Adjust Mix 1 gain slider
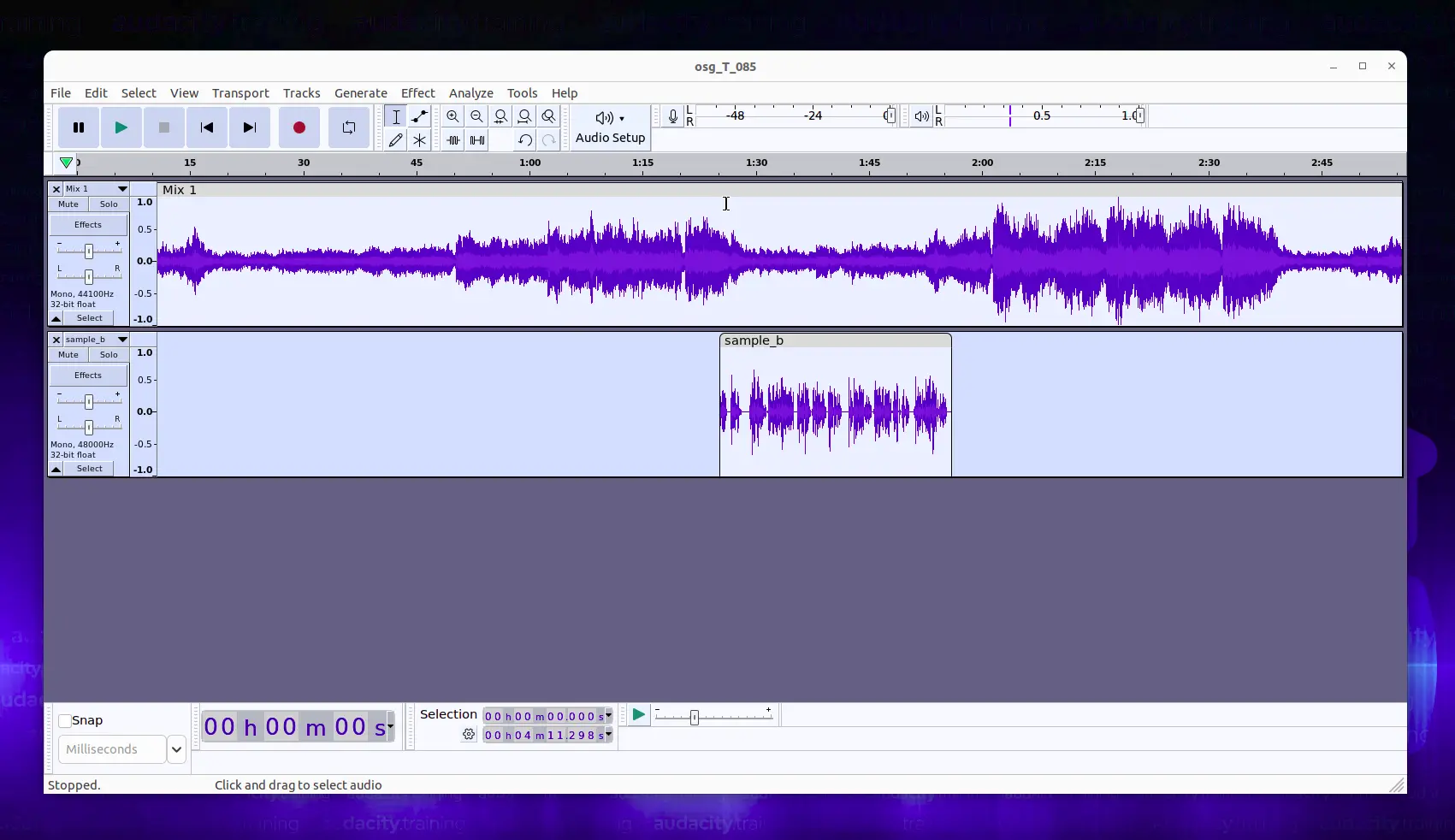The height and width of the screenshot is (840, 1455). tap(89, 251)
